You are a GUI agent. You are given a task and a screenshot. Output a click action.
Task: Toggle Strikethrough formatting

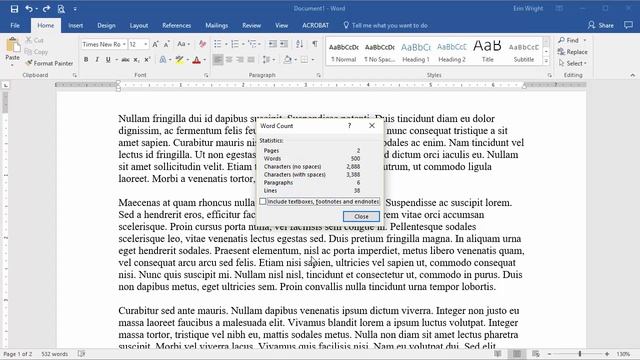point(125,60)
